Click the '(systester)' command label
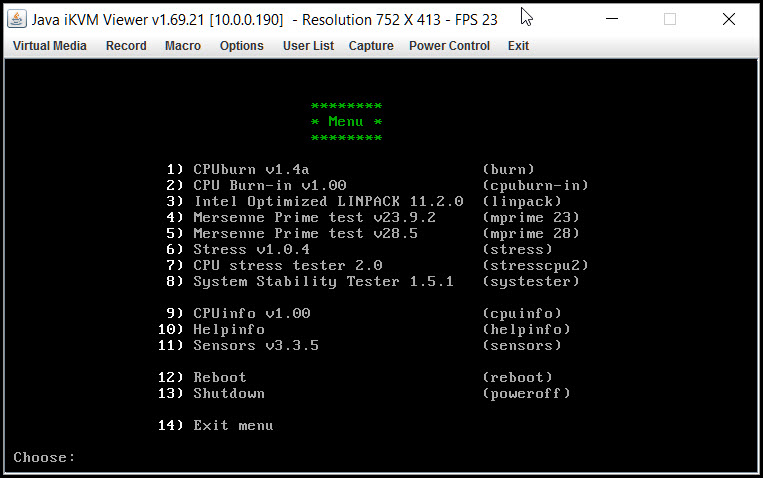The width and height of the screenshot is (763, 478). (x=531, y=282)
